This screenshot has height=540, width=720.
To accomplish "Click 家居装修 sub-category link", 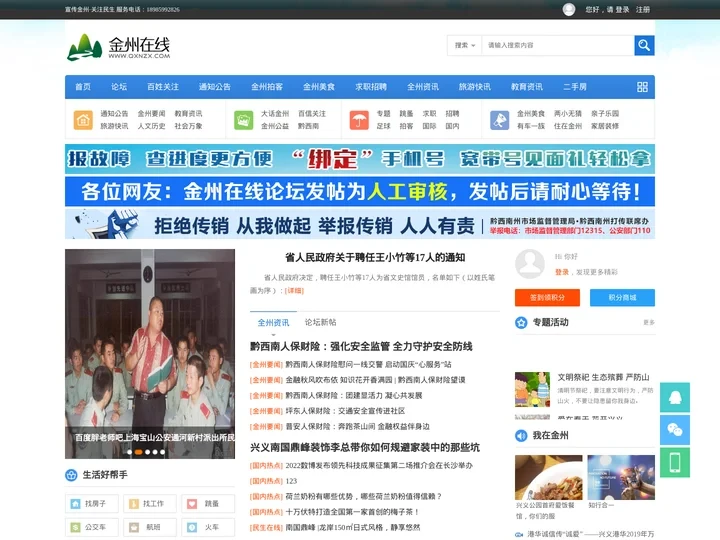I will 605,126.
